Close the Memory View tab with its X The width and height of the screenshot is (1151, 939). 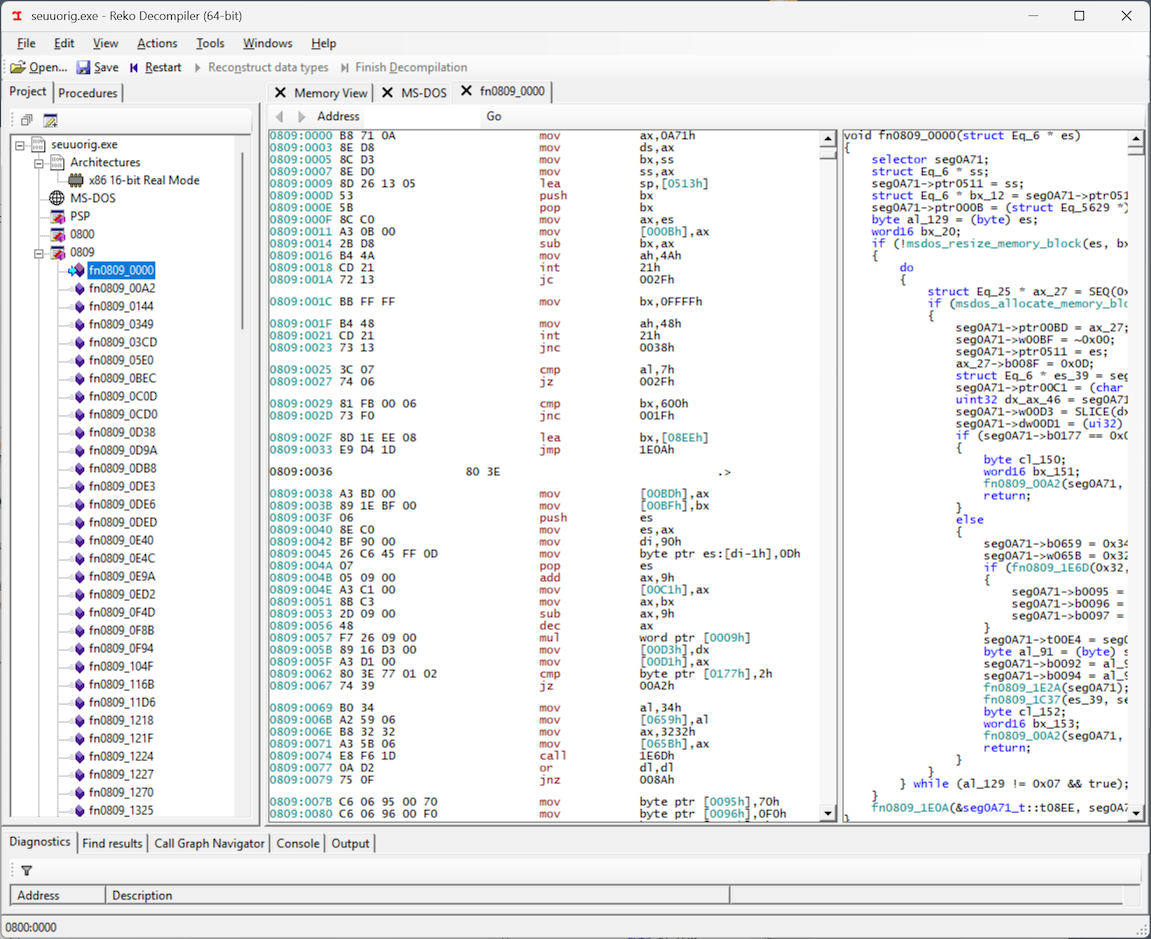click(281, 93)
